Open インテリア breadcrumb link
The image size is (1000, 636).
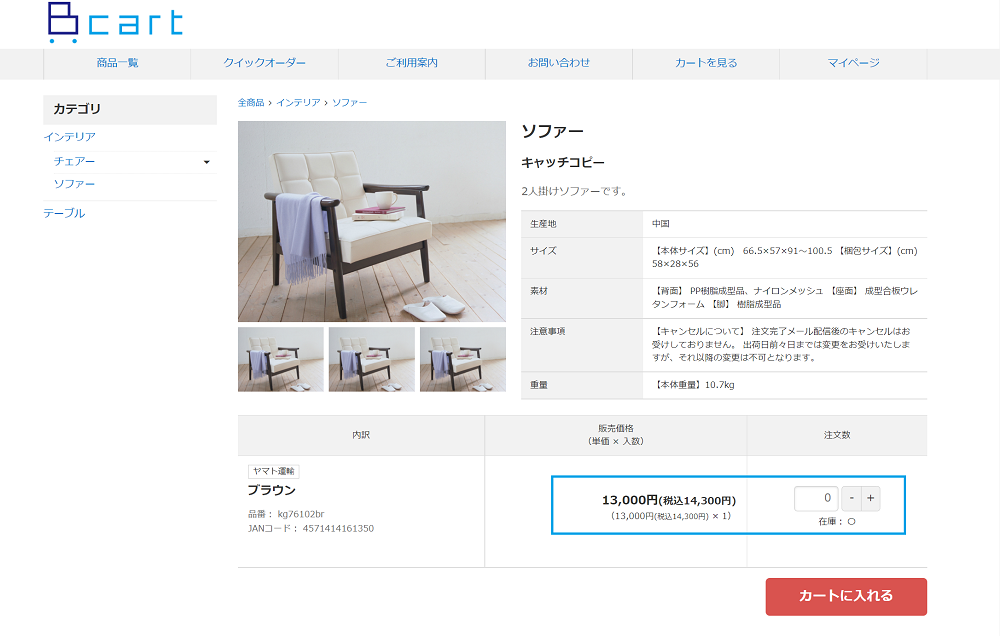point(298,103)
